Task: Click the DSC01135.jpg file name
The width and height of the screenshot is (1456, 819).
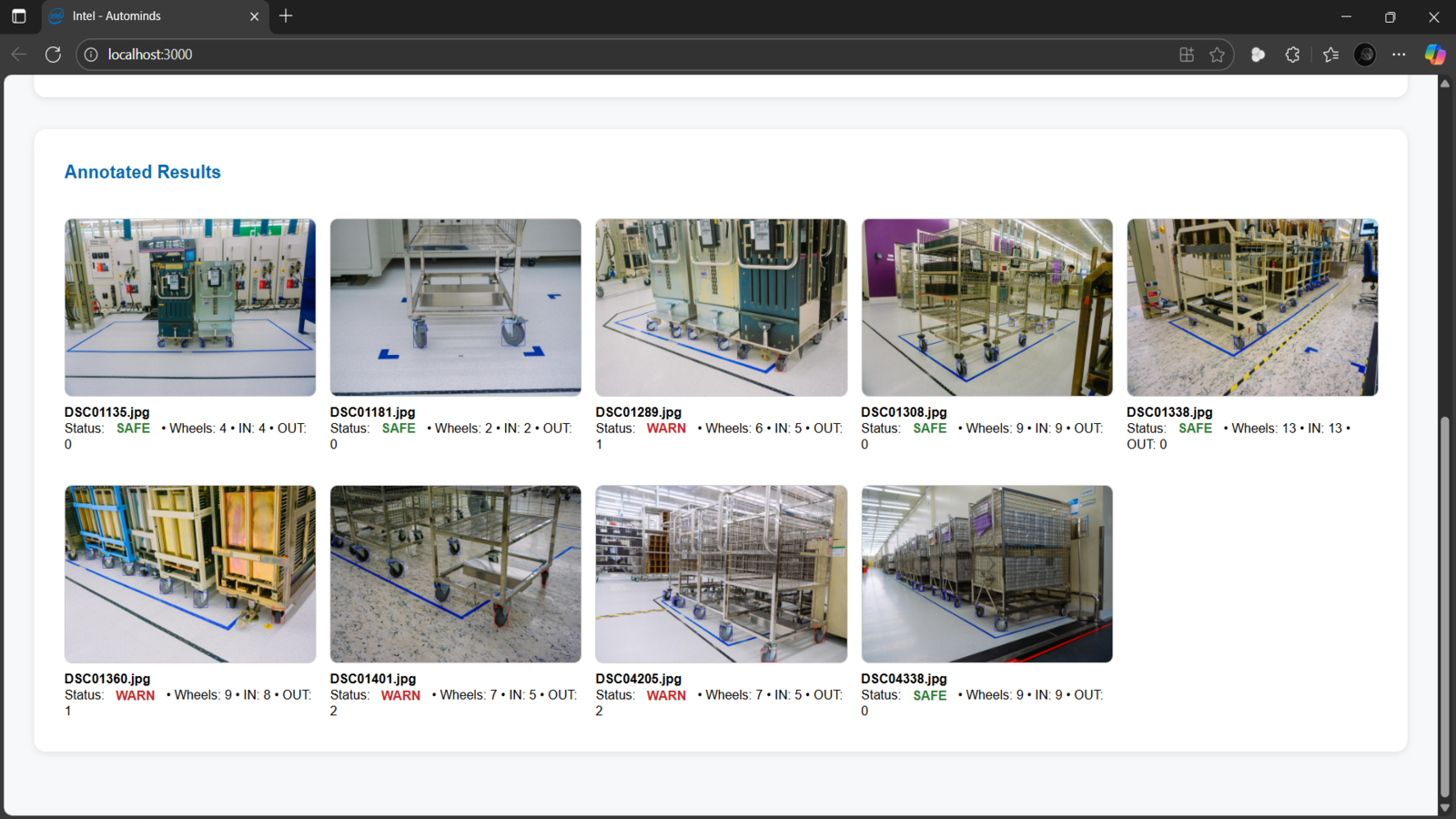Action: [x=107, y=412]
